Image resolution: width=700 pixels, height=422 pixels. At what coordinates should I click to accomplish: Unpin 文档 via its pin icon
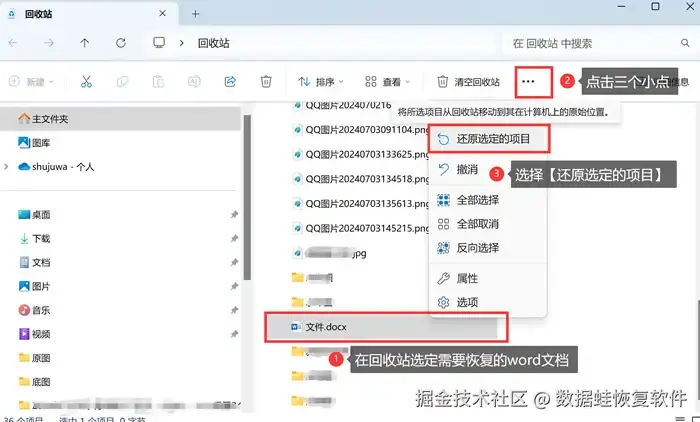234,263
